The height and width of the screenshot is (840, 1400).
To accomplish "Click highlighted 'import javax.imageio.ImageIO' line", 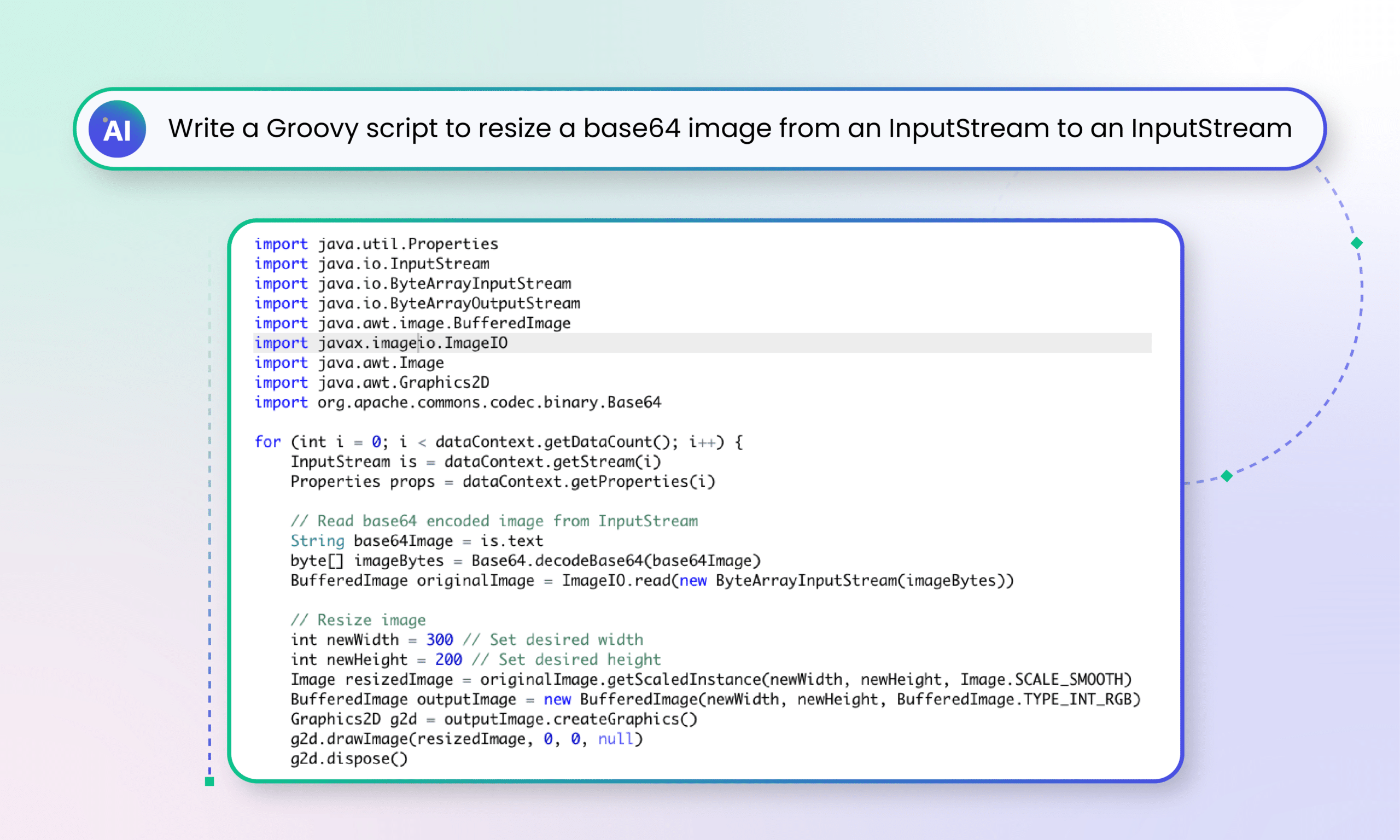I will pyautogui.click(x=702, y=343).
